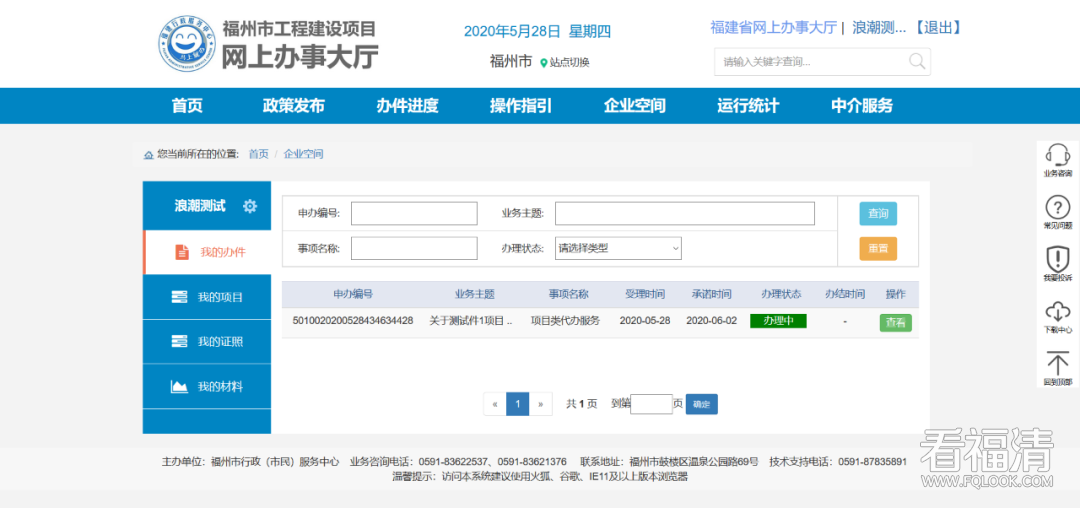
Task: Go to next page arrow »
Action: coord(540,404)
